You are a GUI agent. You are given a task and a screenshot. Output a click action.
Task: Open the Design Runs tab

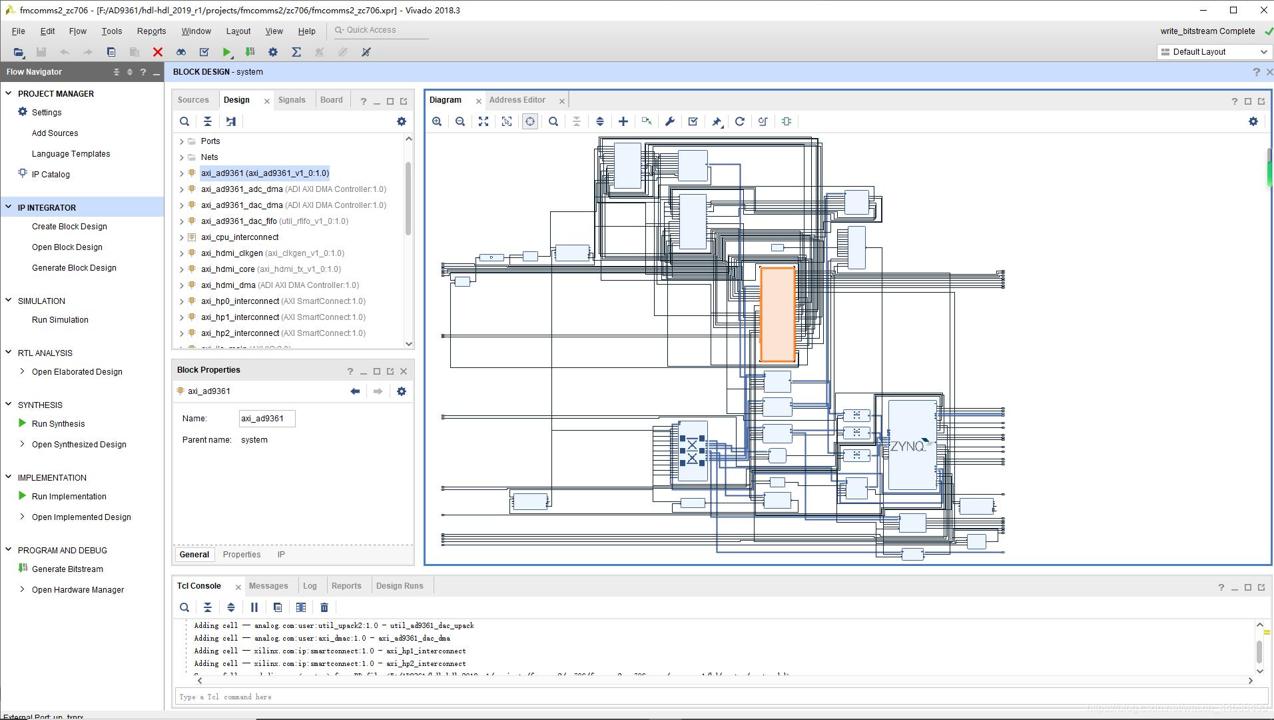click(x=400, y=586)
